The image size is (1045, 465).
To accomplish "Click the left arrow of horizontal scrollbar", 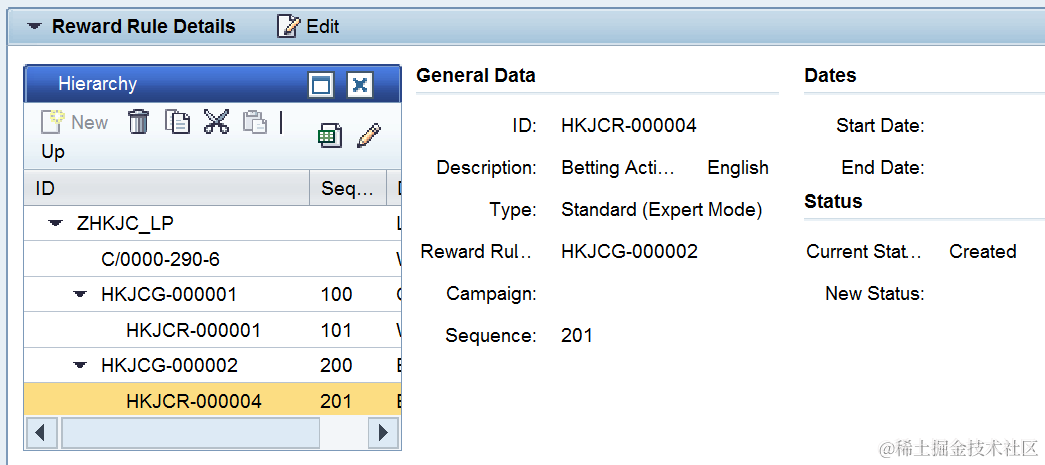I will [x=40, y=433].
